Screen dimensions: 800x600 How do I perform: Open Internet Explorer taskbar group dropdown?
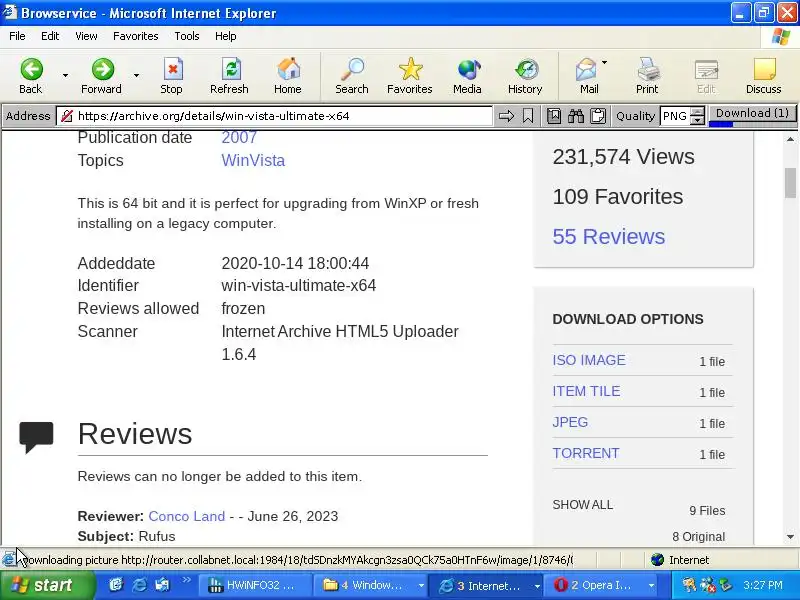[x=537, y=586]
